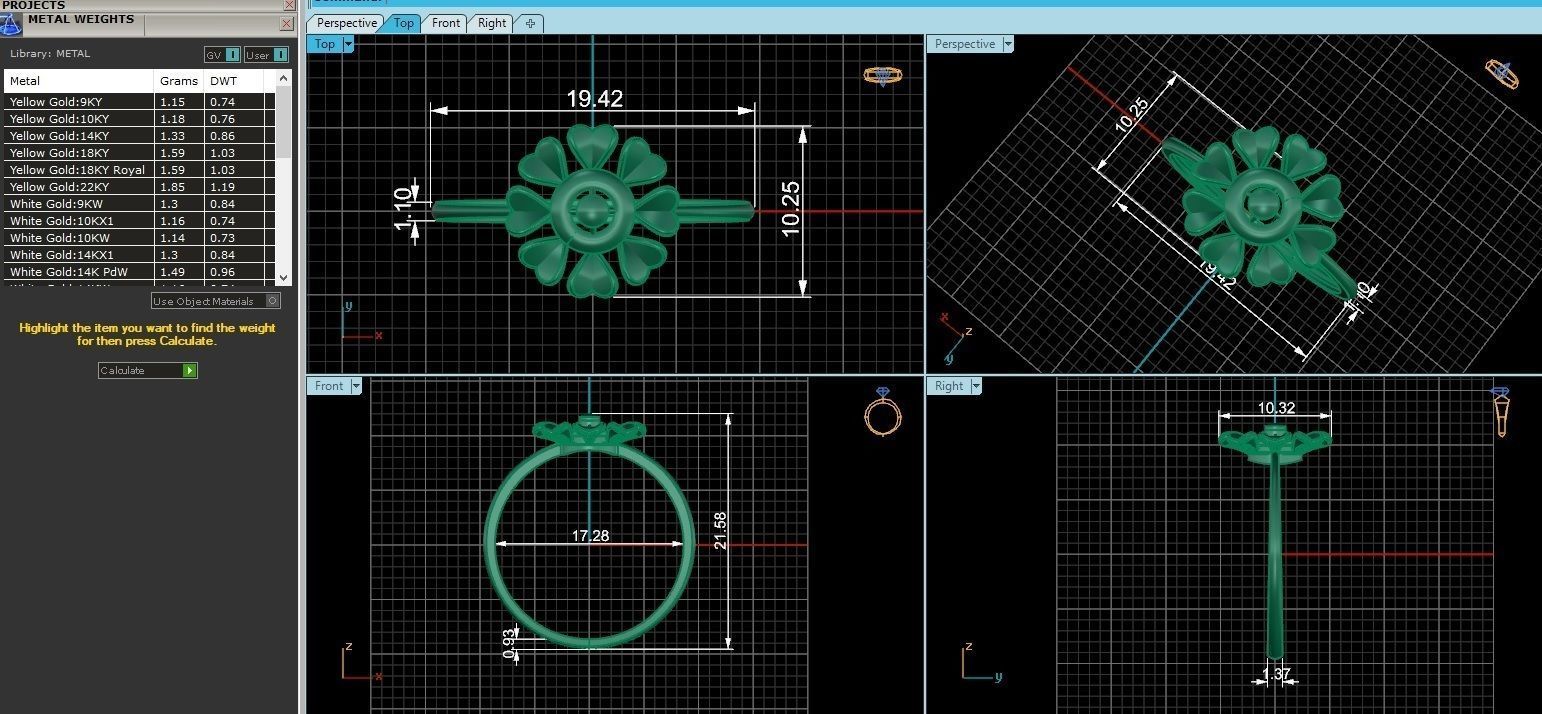
Task: Click the Metal column header
Action: 80,81
